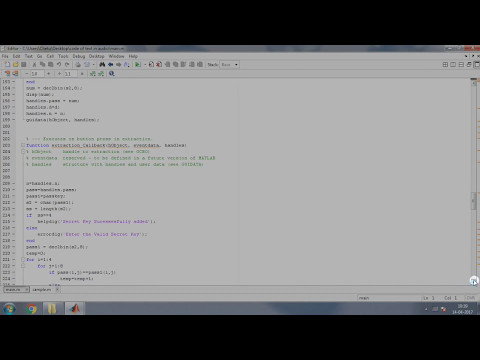Split documents top/bottom layout icon
This screenshot has height=360, width=480.
(461, 64)
